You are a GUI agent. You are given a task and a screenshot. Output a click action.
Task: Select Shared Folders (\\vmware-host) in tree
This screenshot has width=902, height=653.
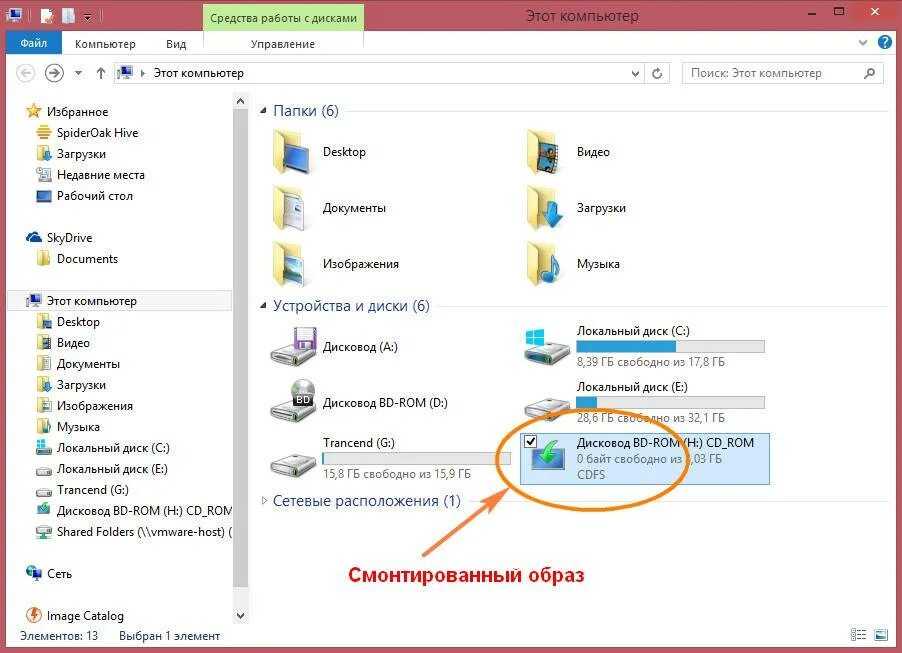144,532
